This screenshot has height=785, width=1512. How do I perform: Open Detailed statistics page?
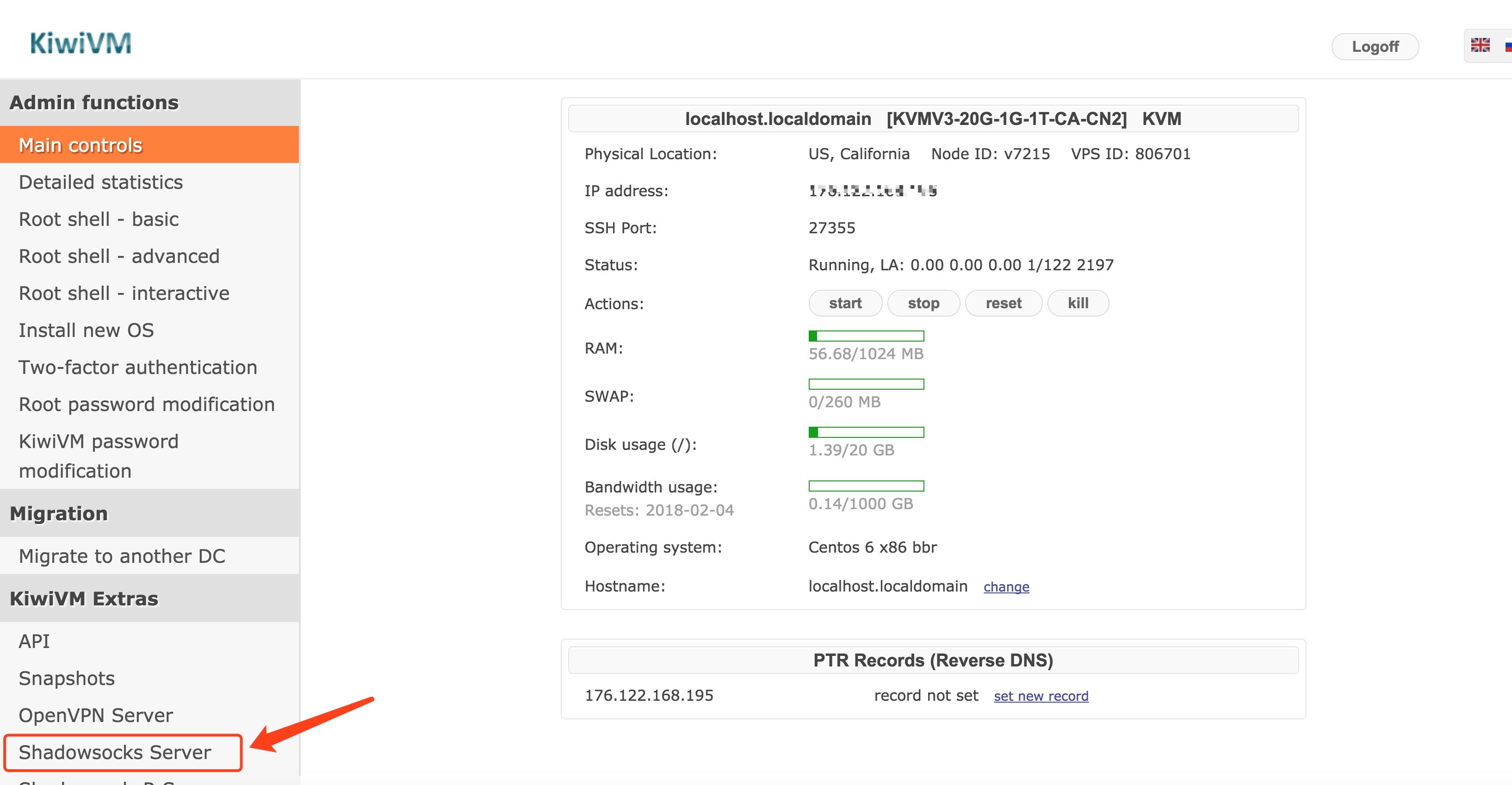pyautogui.click(x=100, y=182)
